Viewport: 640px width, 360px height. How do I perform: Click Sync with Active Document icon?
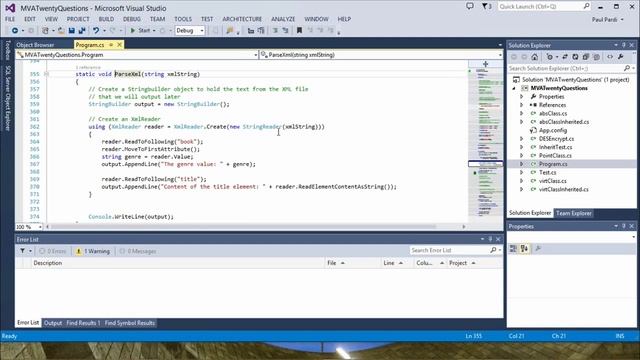(564, 57)
